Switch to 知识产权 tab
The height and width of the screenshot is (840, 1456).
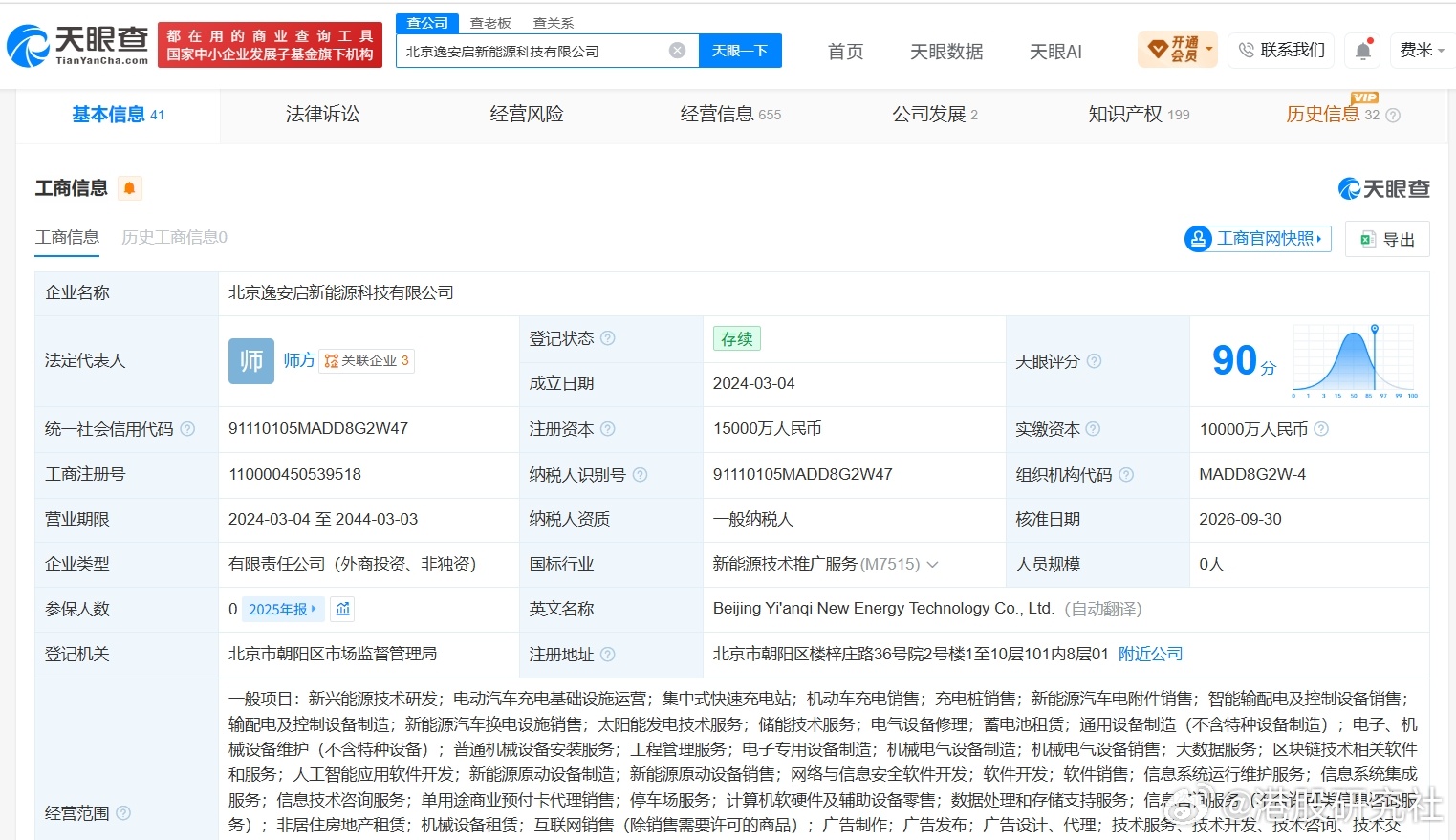point(1139,115)
